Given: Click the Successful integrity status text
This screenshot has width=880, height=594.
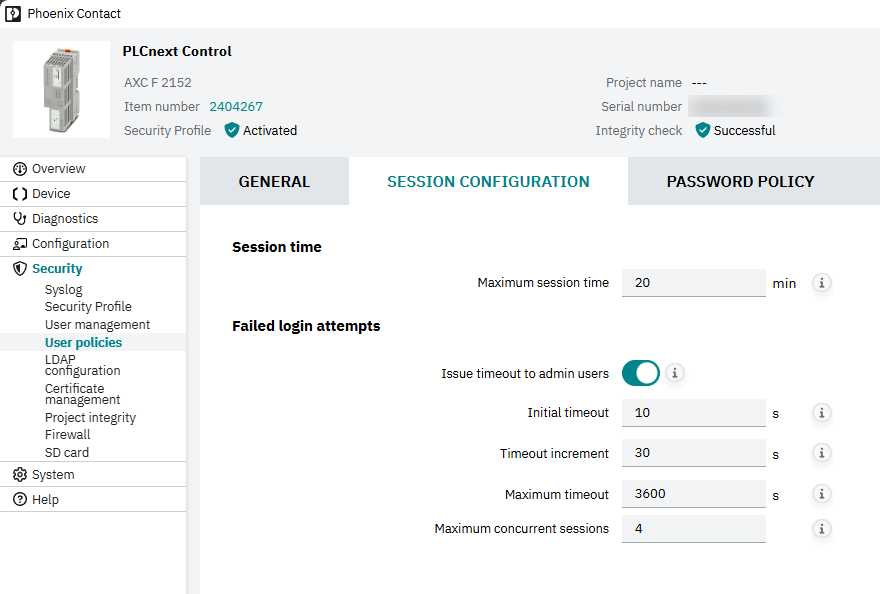Looking at the screenshot, I should [745, 130].
